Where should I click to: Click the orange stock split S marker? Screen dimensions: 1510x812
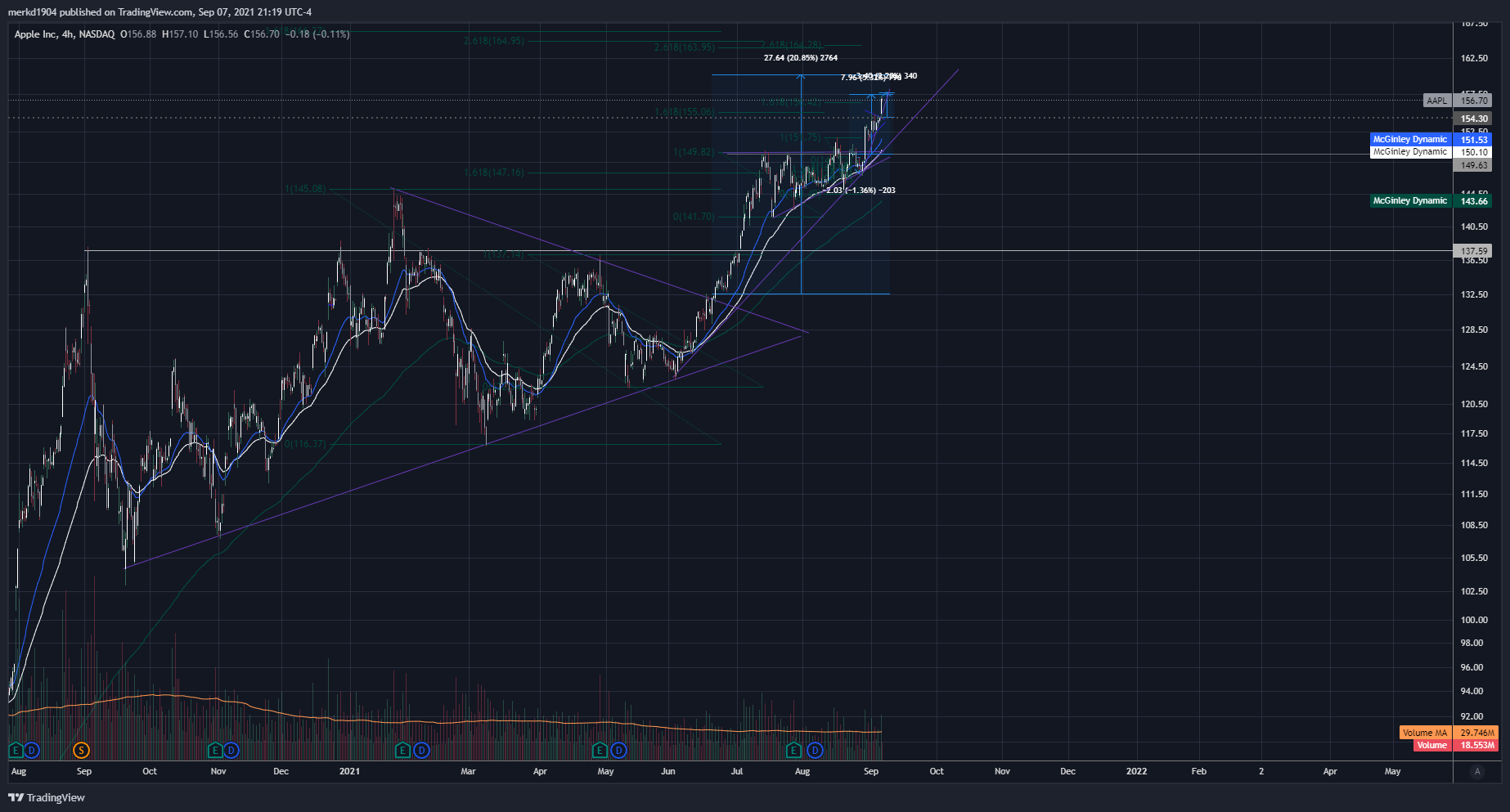pos(81,750)
